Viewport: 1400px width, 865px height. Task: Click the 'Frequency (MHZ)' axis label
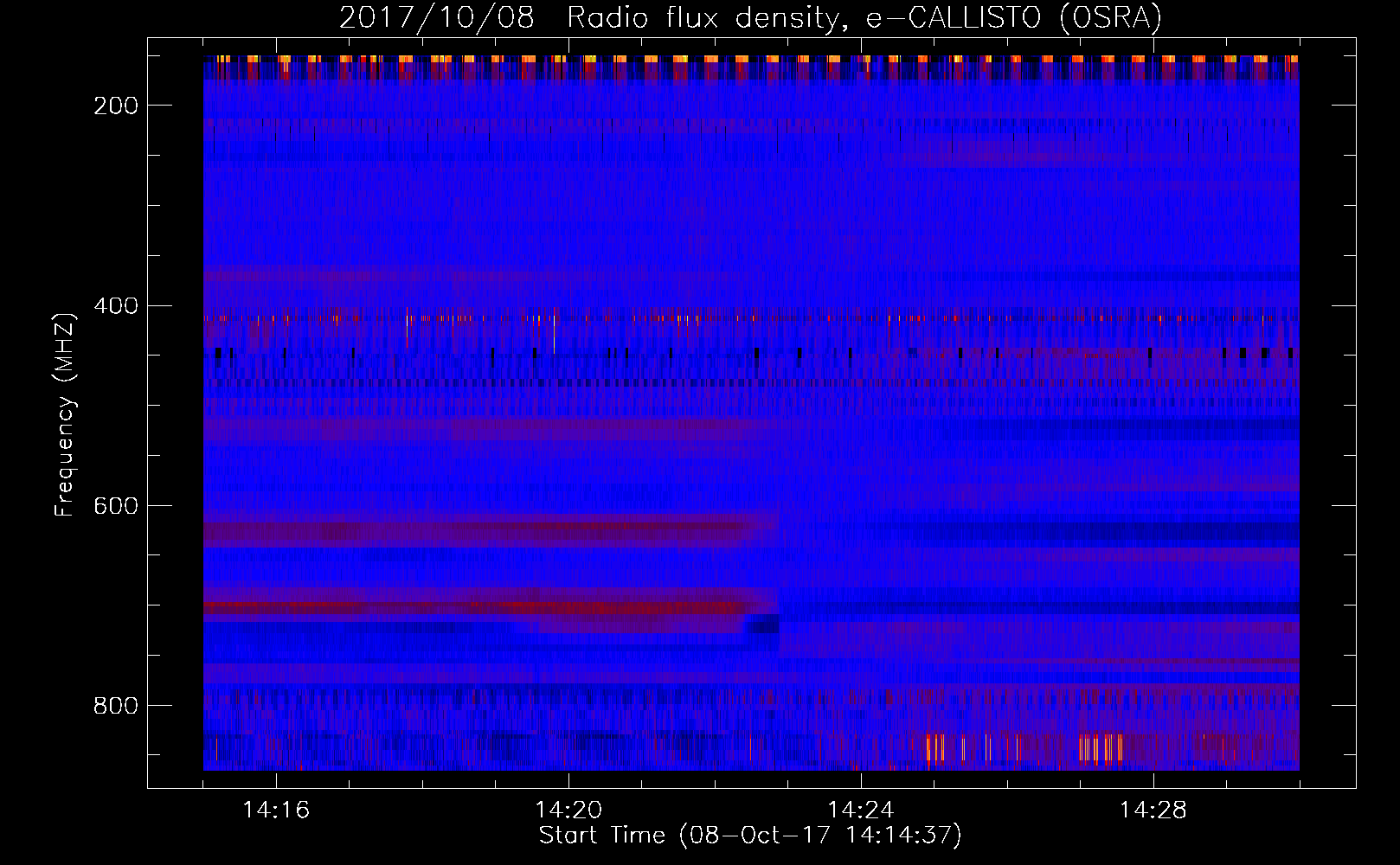pyautogui.click(x=65, y=414)
